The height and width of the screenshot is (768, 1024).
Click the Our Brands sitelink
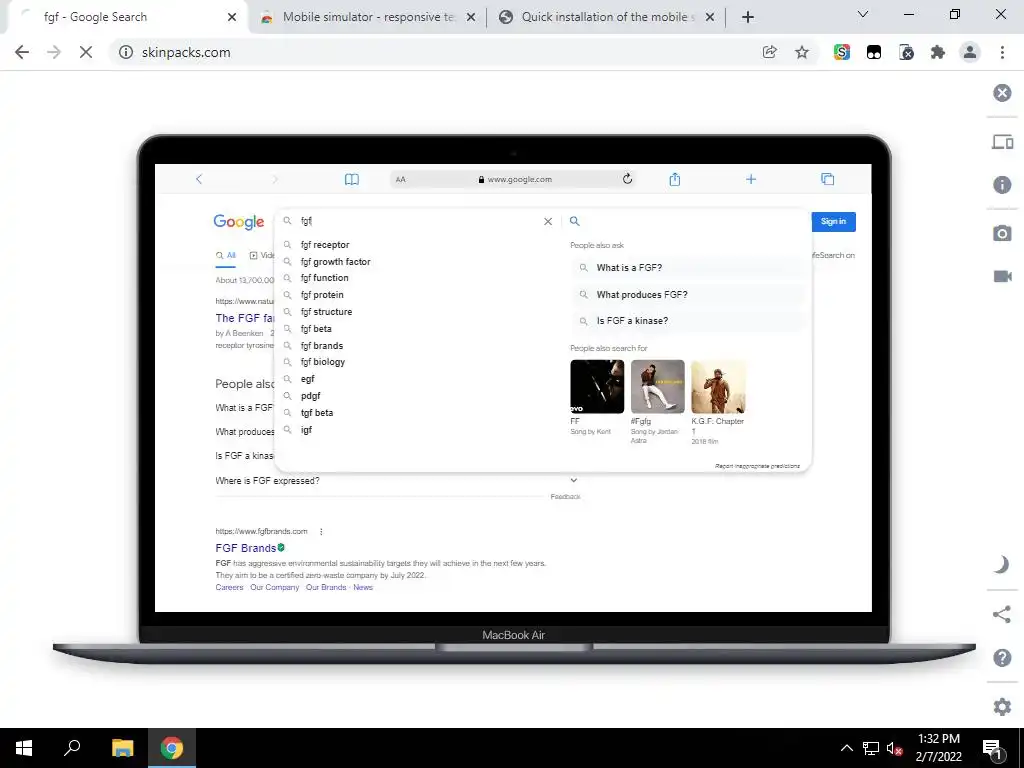pyautogui.click(x=326, y=587)
